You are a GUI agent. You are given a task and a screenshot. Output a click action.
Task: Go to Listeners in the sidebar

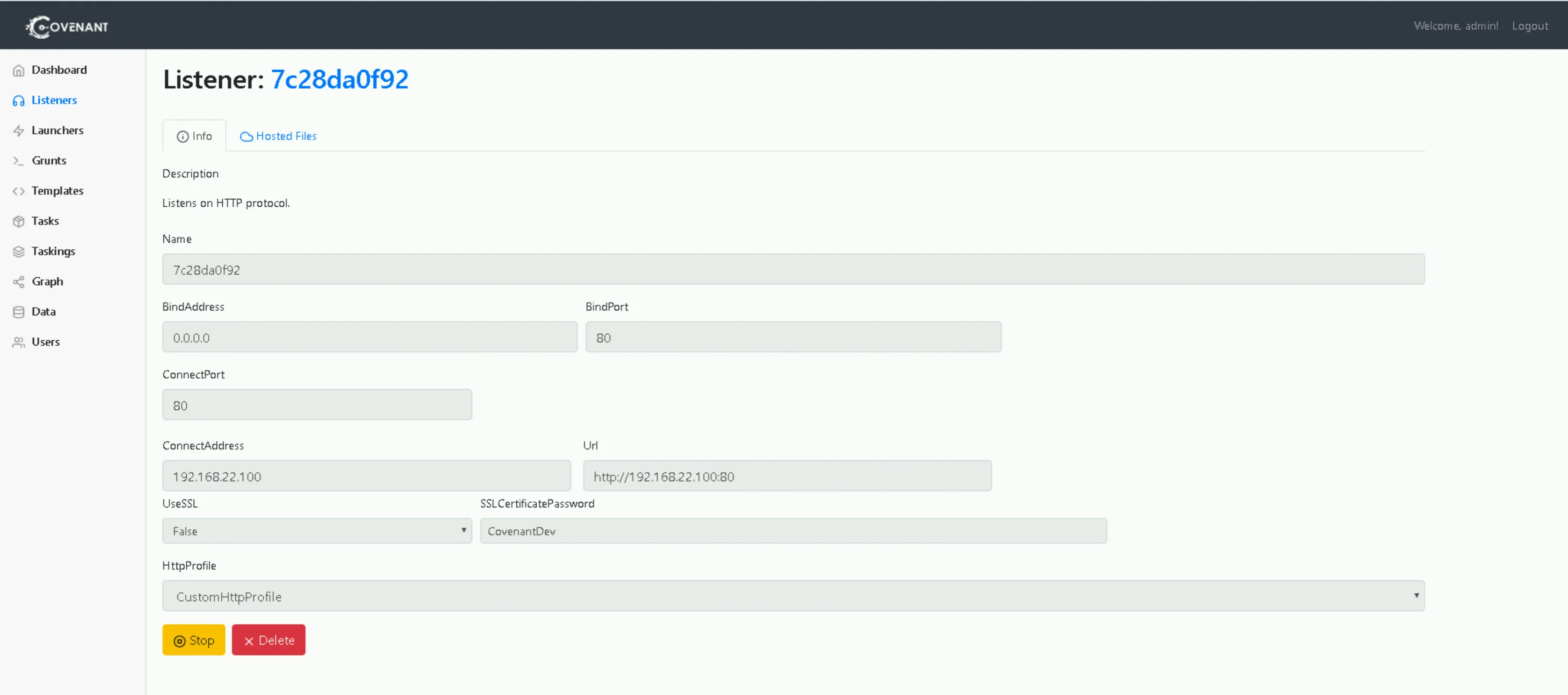pos(54,100)
